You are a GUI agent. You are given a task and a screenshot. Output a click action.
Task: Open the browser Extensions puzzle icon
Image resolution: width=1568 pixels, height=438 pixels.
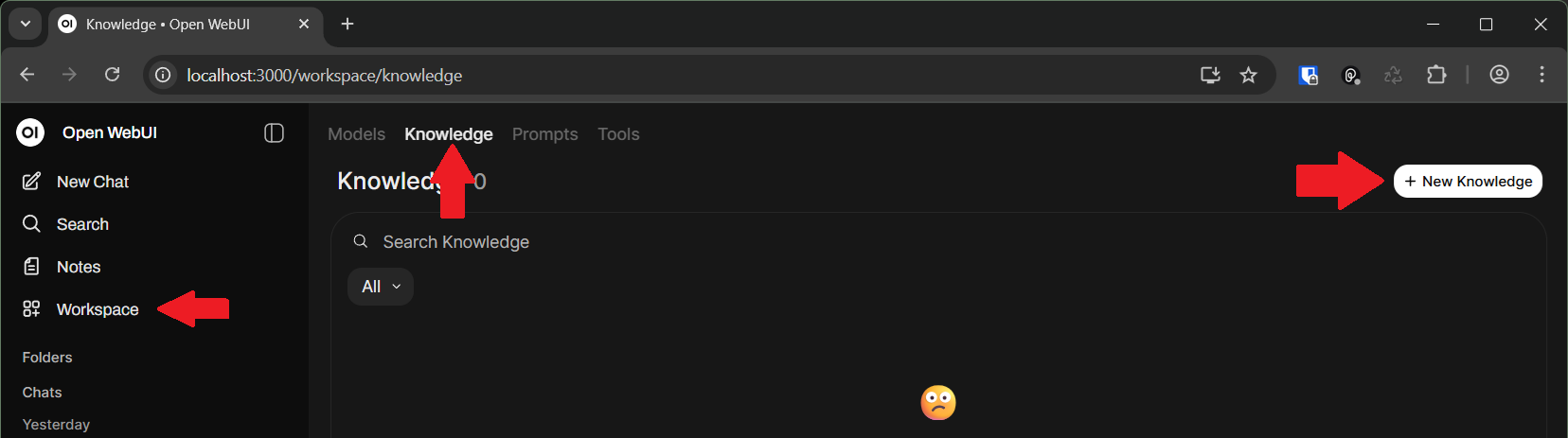tap(1436, 75)
